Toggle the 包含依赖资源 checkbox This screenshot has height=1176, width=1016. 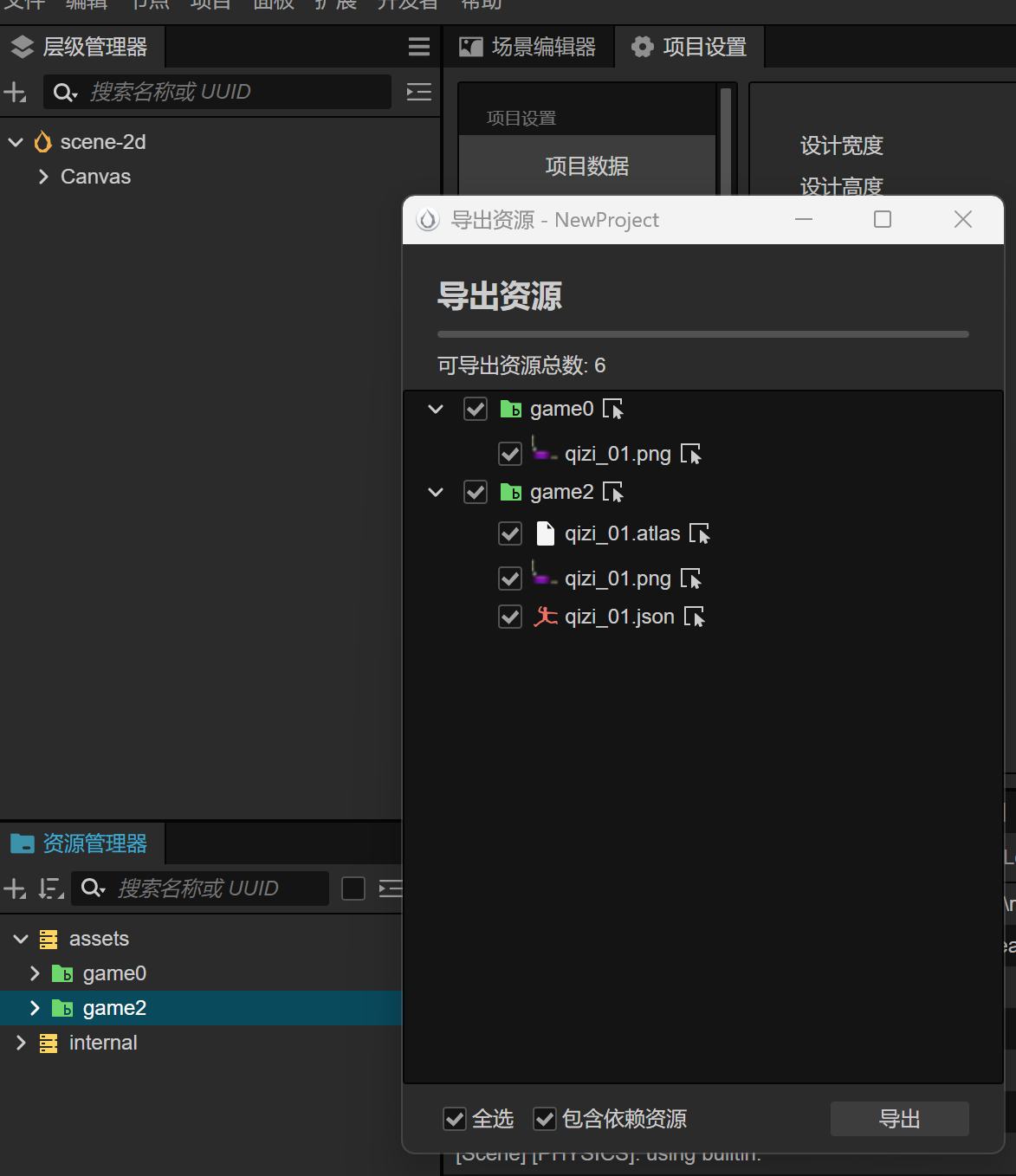[545, 1119]
